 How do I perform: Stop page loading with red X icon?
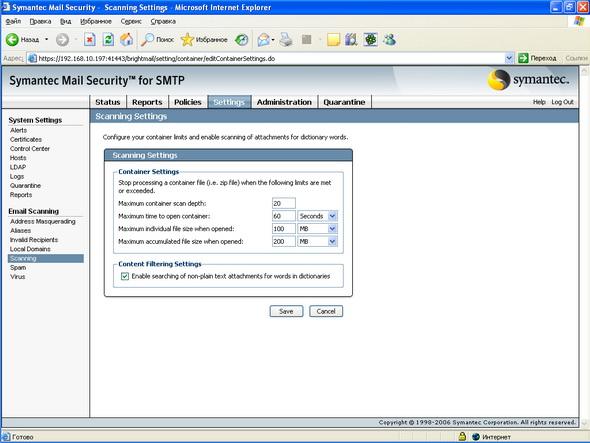click(90, 40)
